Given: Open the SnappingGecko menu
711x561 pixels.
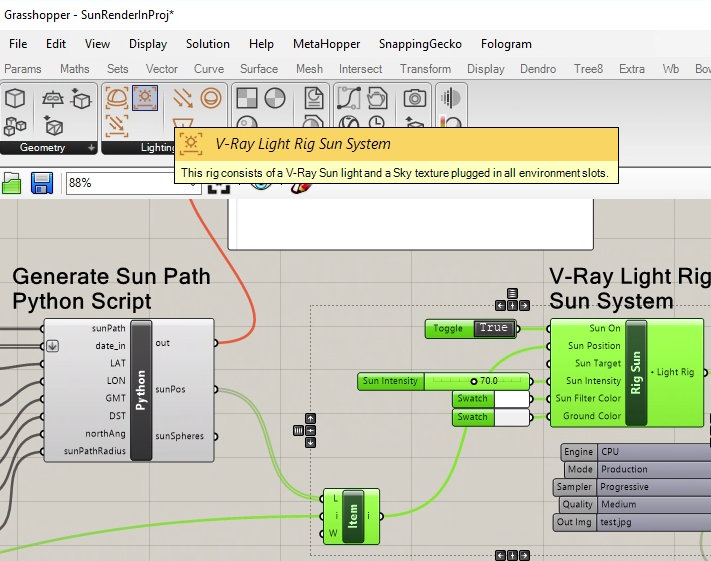Looking at the screenshot, I should pyautogui.click(x=420, y=44).
